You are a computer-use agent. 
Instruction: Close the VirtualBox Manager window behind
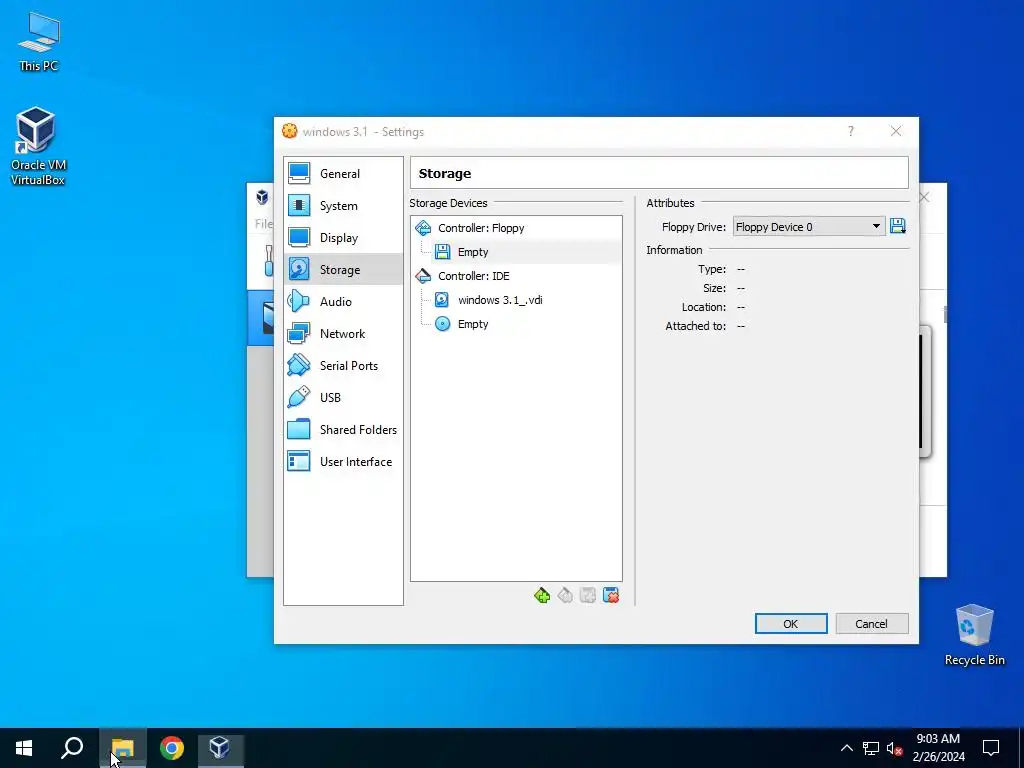click(925, 197)
